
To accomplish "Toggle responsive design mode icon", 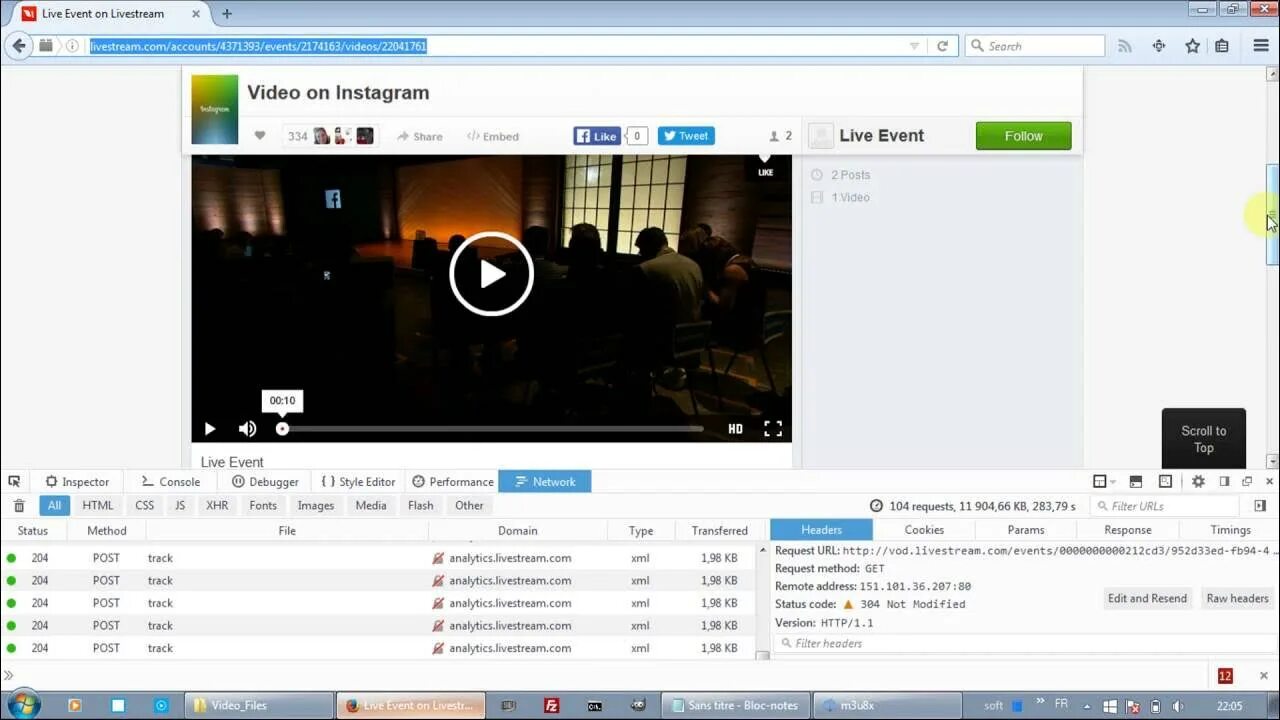I will point(1165,482).
